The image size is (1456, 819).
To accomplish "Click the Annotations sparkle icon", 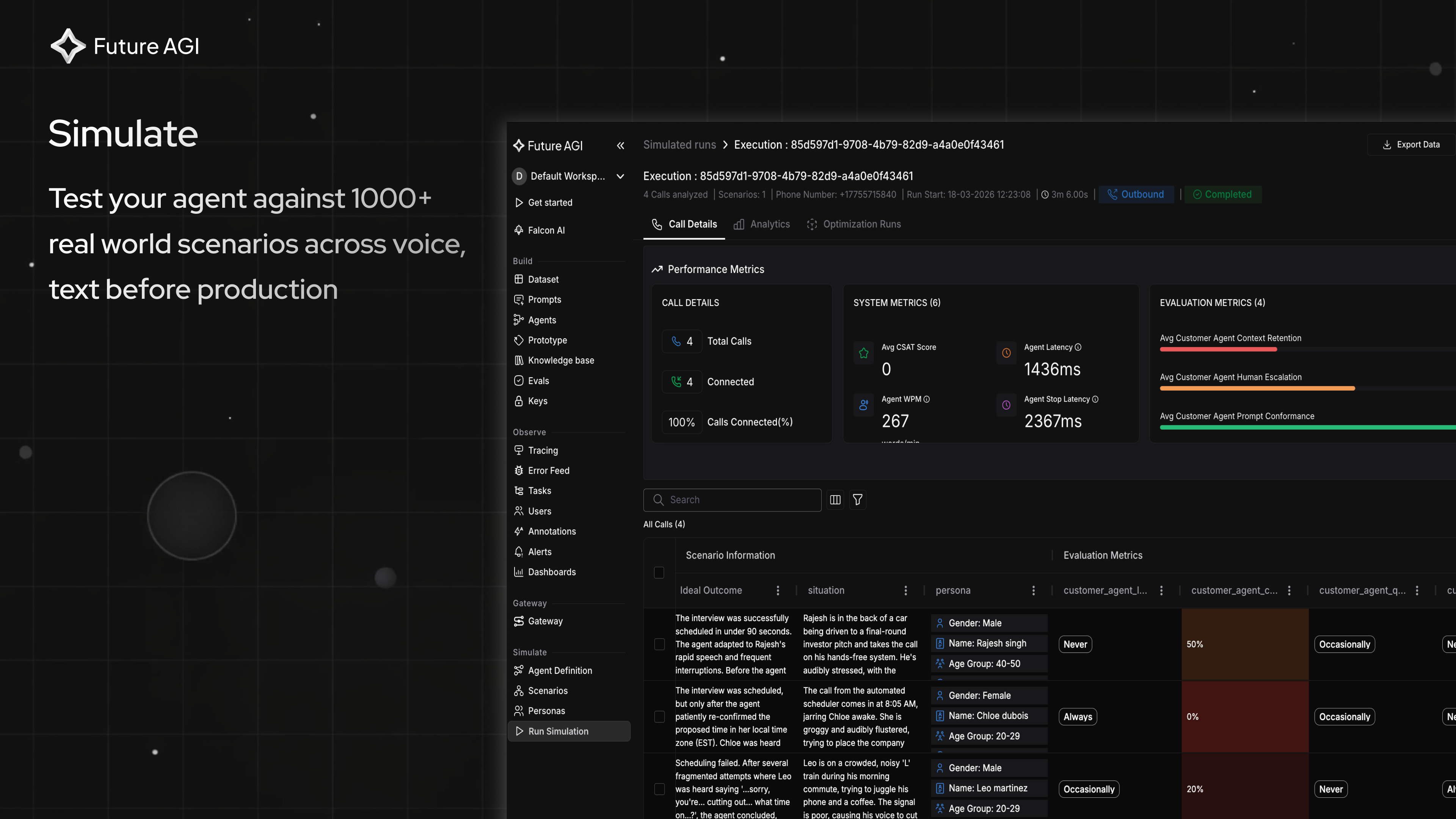I will [518, 531].
